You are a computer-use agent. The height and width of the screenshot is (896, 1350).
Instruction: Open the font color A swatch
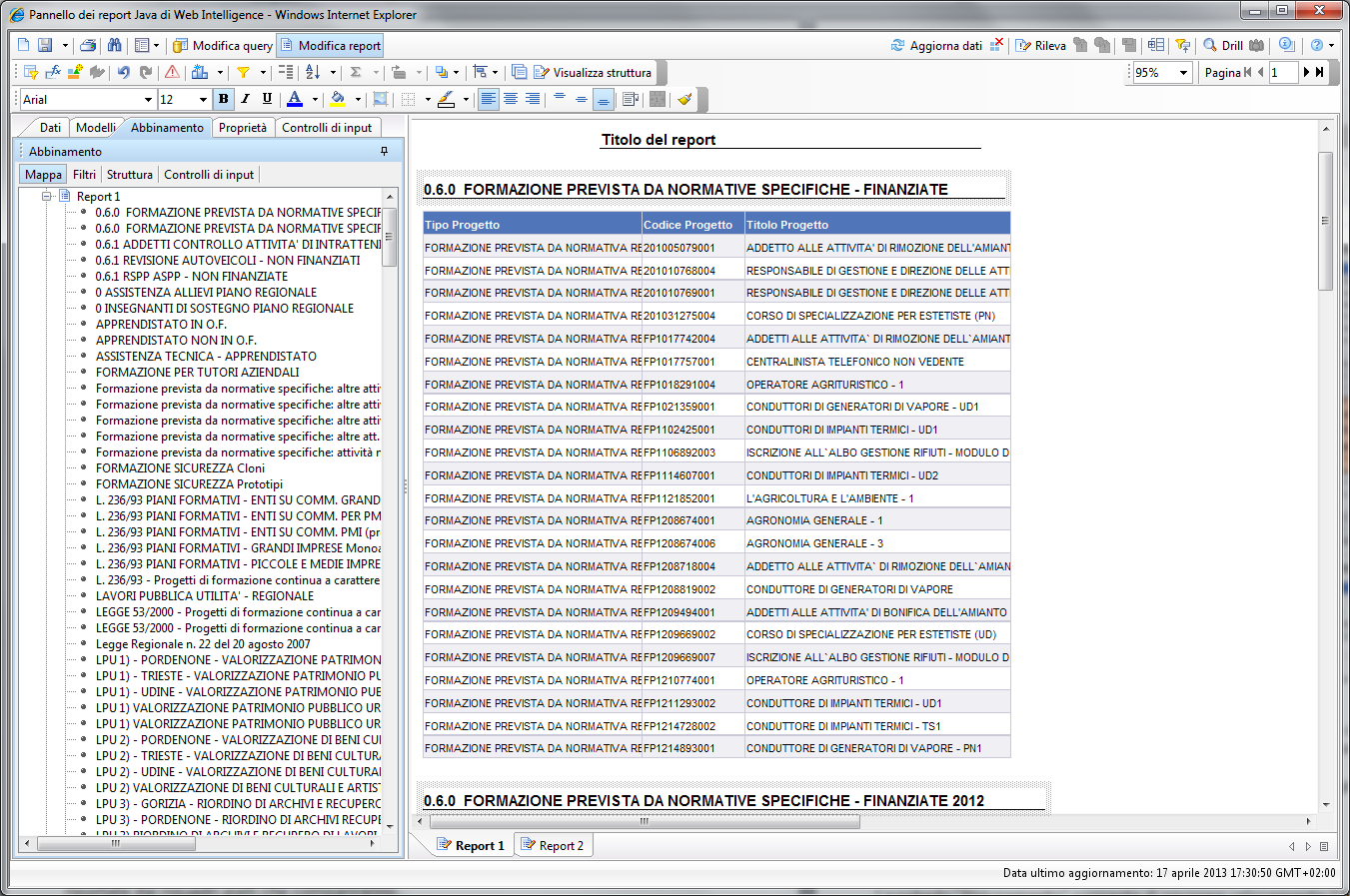[295, 99]
